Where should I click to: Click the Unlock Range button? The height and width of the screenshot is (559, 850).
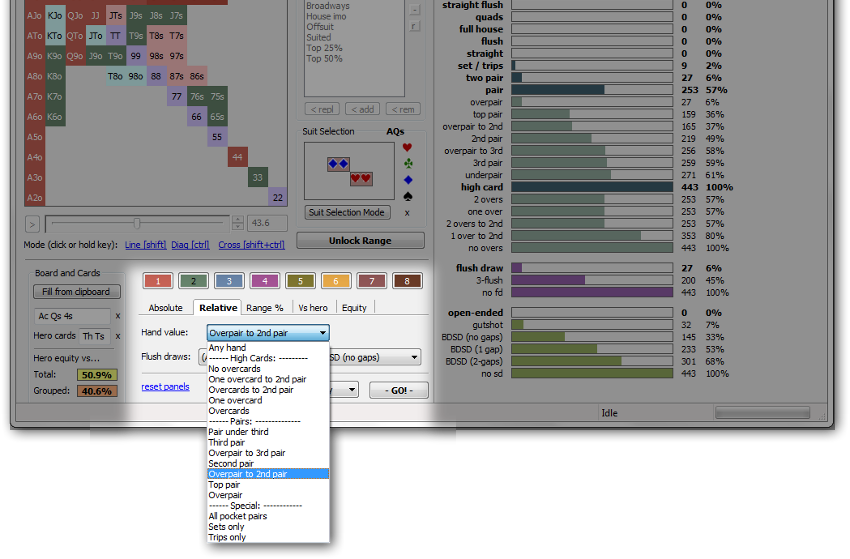pos(361,240)
